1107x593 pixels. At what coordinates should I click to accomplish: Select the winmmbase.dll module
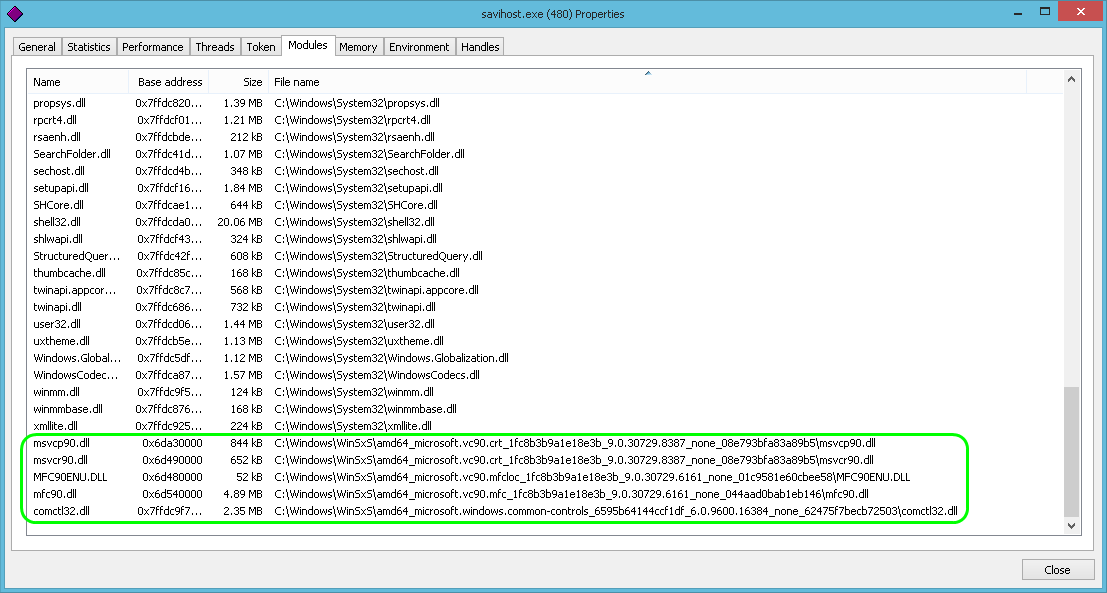tap(545, 409)
